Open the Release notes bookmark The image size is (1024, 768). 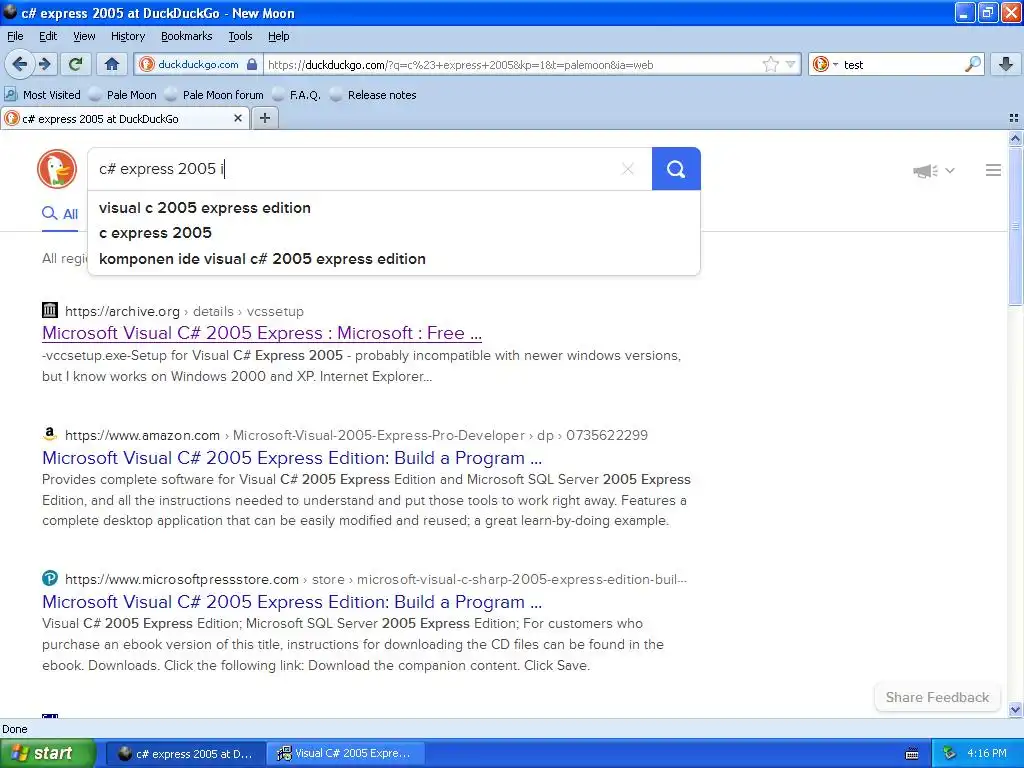point(373,95)
